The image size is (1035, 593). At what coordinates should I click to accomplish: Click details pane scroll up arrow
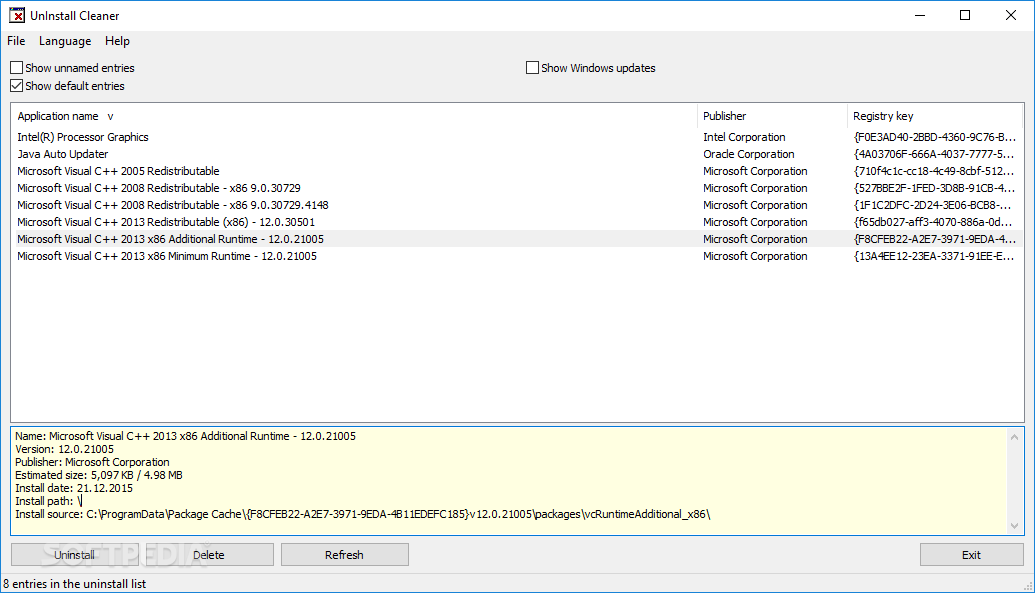click(1015, 437)
